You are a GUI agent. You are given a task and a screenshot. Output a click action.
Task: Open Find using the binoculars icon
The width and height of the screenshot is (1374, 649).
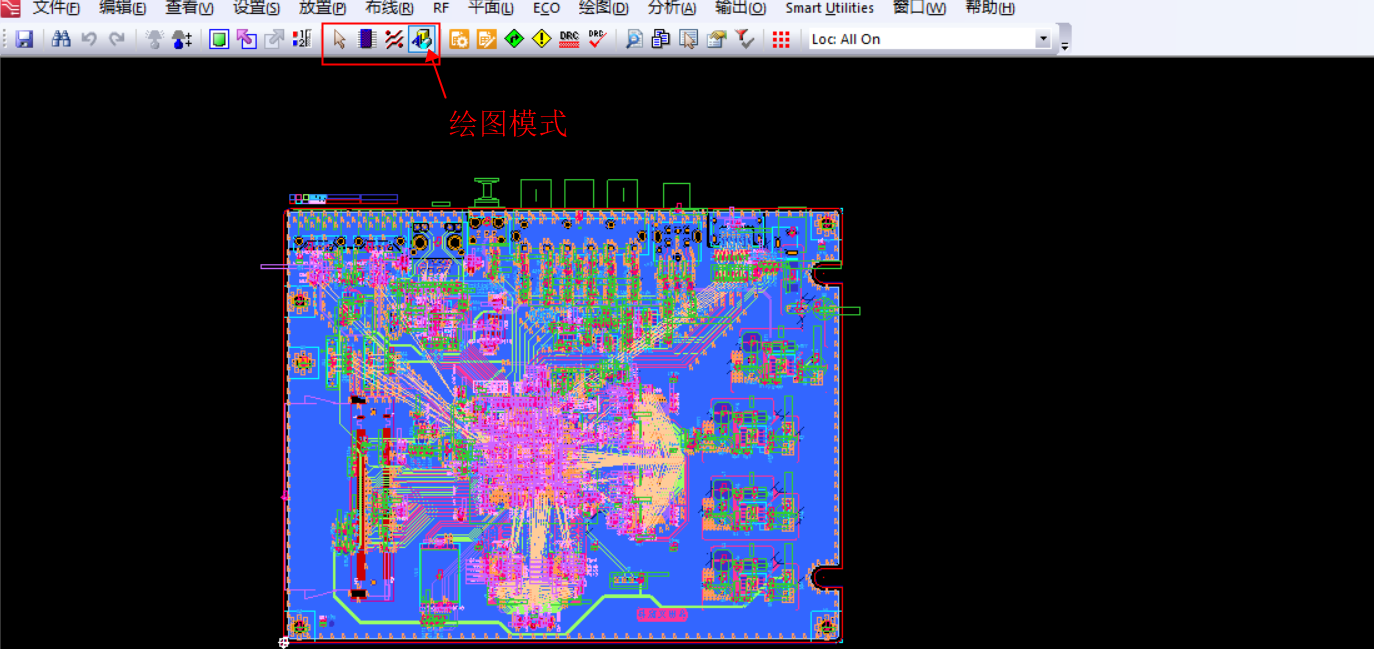(60, 39)
